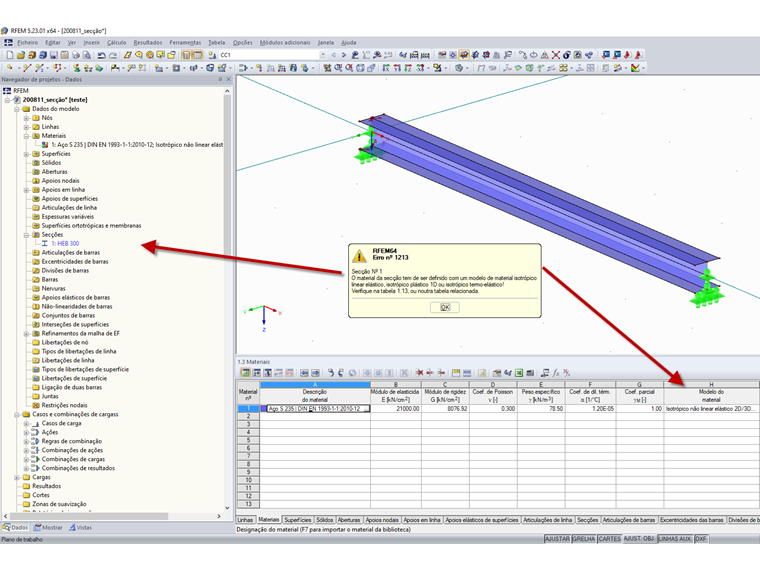Viewport: 760px width, 570px height.
Task: Open the Módulos adicionais menu
Action: point(285,43)
